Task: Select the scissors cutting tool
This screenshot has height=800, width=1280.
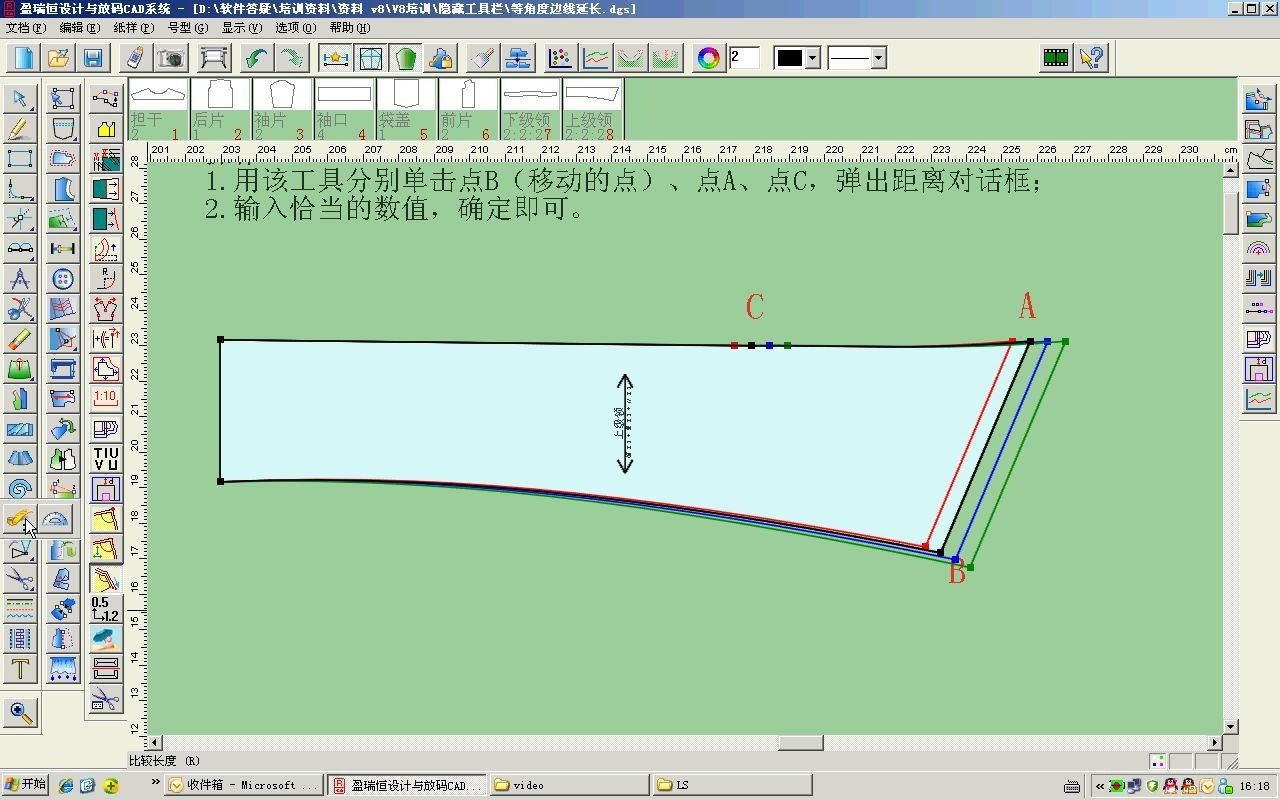Action: [22, 578]
